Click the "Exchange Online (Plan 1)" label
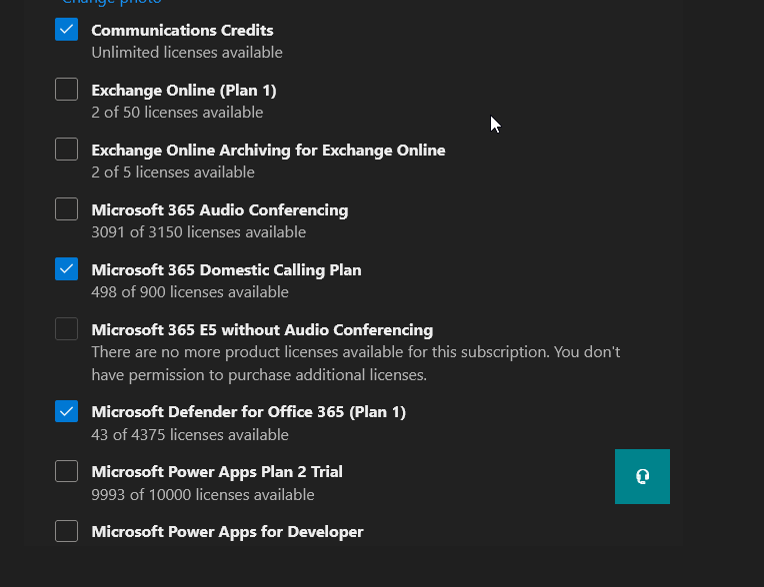The width and height of the screenshot is (764, 587). pos(184,91)
